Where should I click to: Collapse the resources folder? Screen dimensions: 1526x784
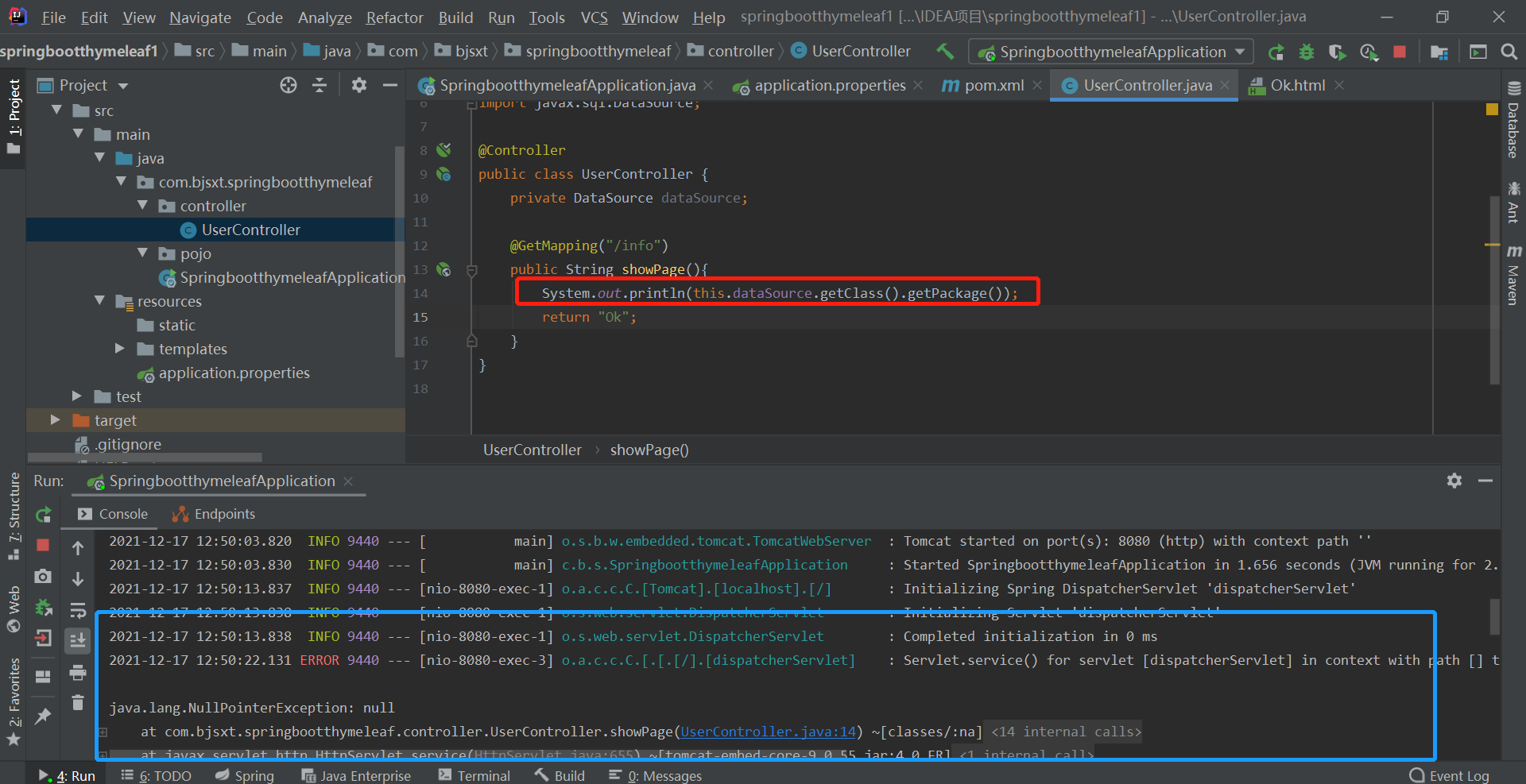click(x=99, y=301)
